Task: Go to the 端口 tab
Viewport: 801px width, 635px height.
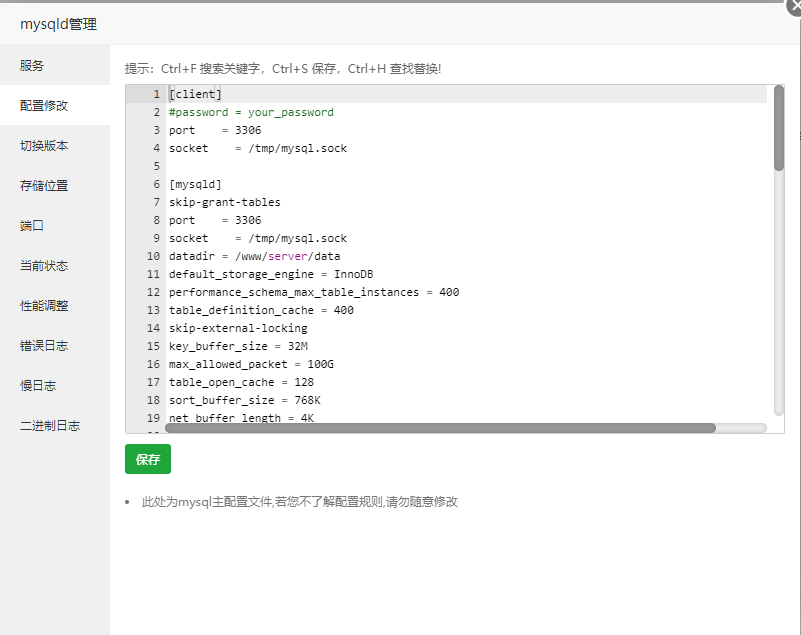Action: click(55, 225)
